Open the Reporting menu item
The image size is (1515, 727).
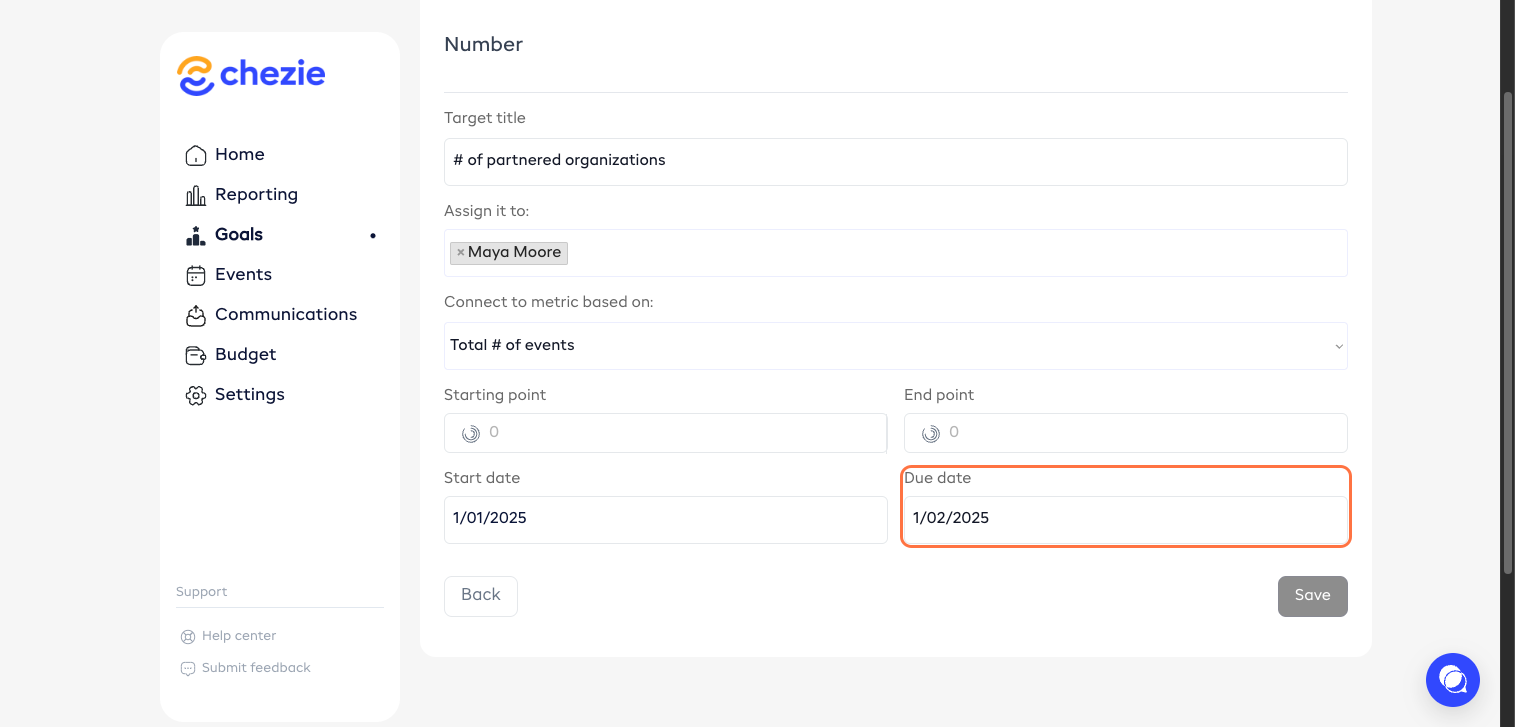(x=256, y=194)
